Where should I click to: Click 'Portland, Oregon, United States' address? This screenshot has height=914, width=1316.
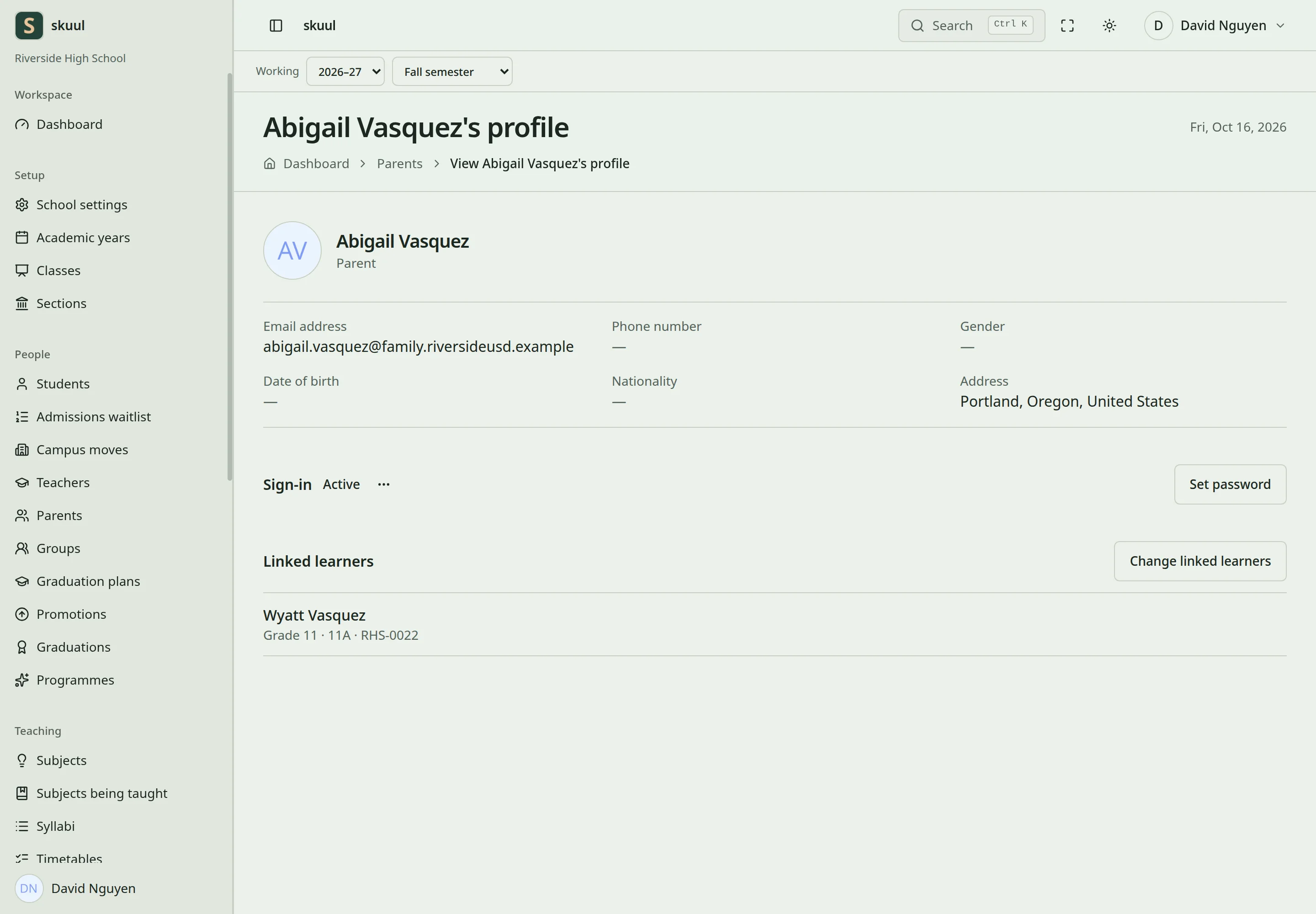[1069, 401]
